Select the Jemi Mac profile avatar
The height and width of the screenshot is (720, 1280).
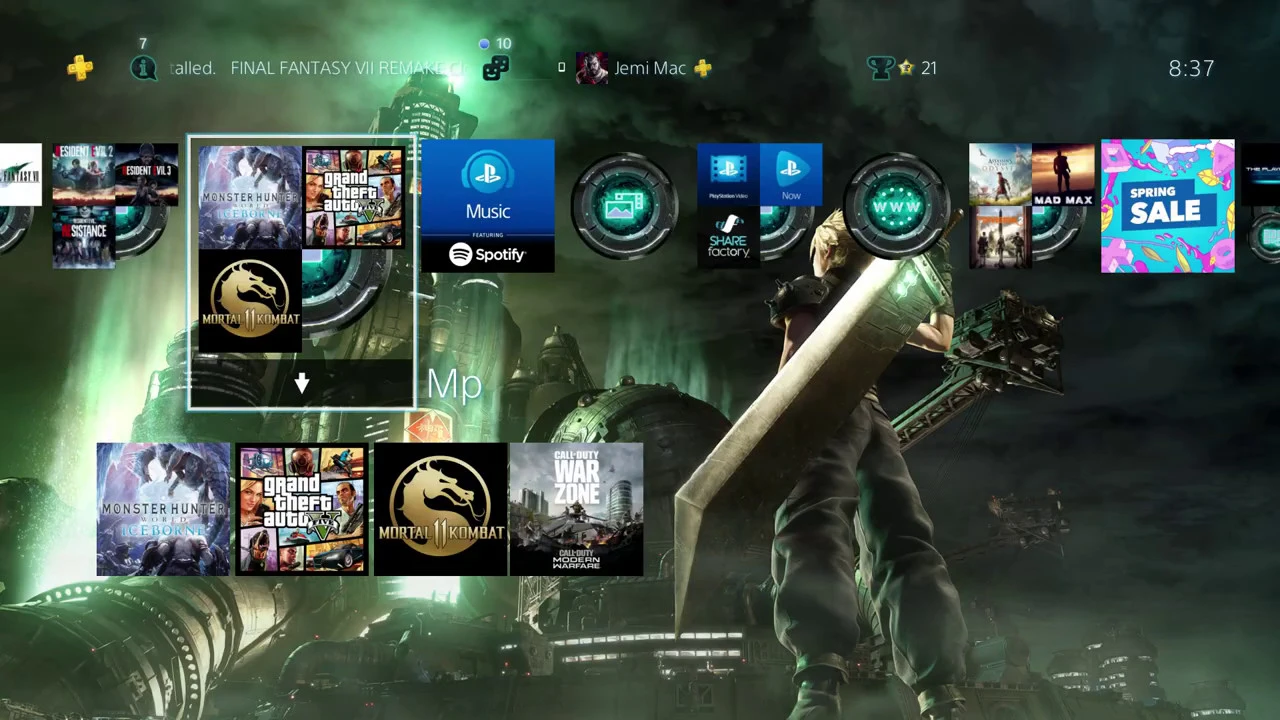click(x=592, y=68)
